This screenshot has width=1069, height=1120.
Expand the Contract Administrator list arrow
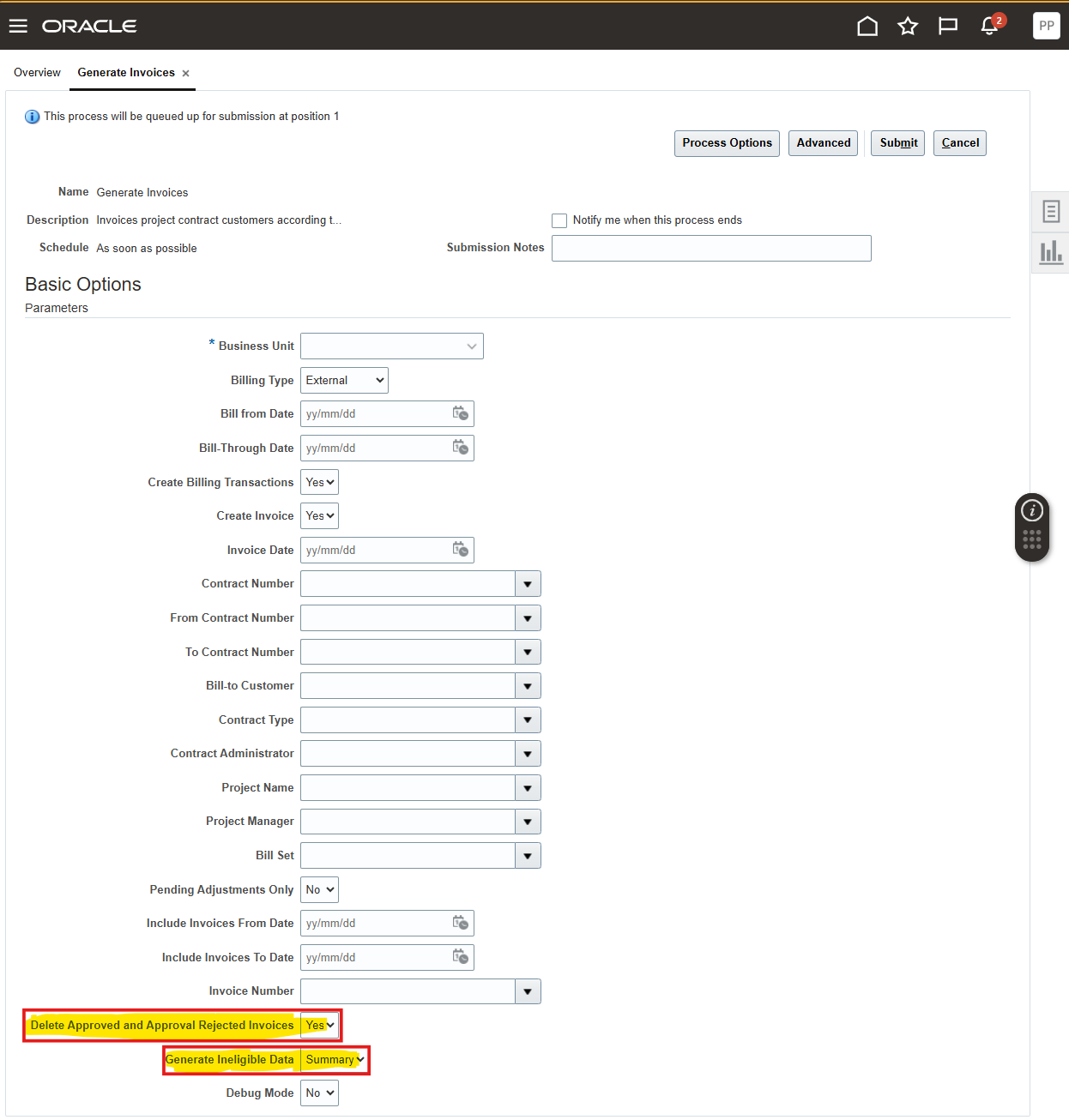(x=528, y=754)
